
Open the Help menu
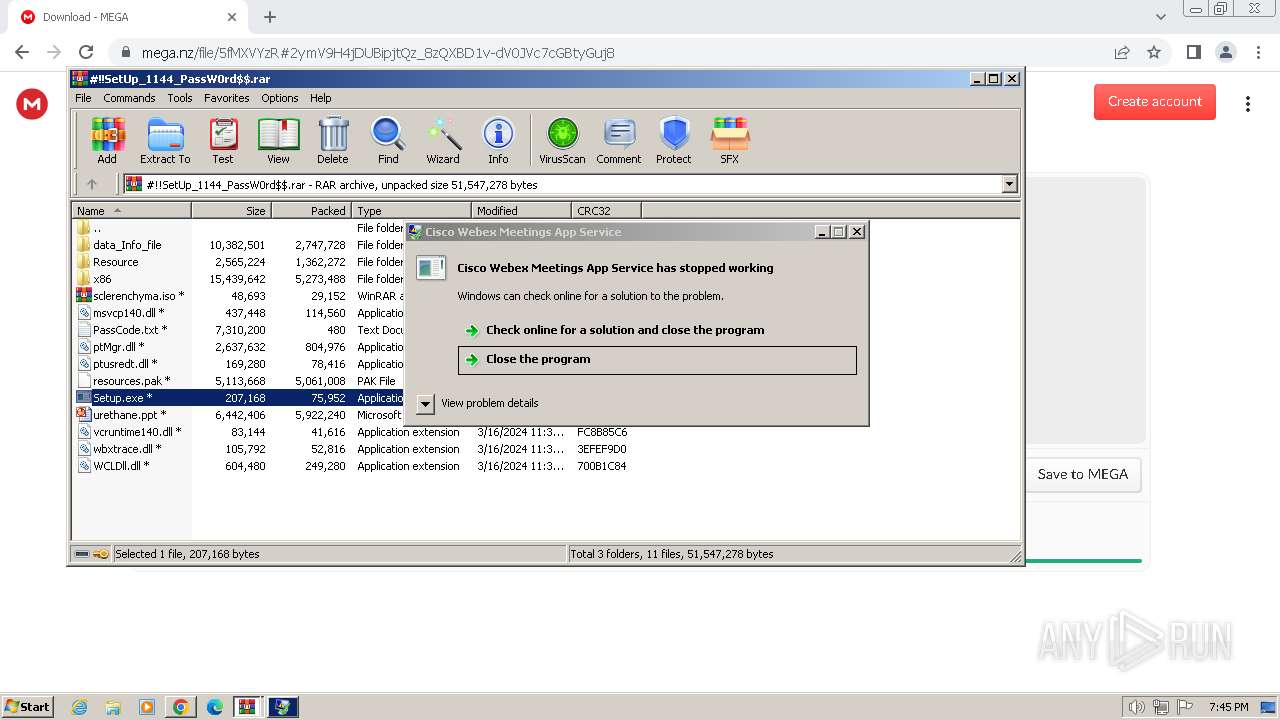coord(320,98)
